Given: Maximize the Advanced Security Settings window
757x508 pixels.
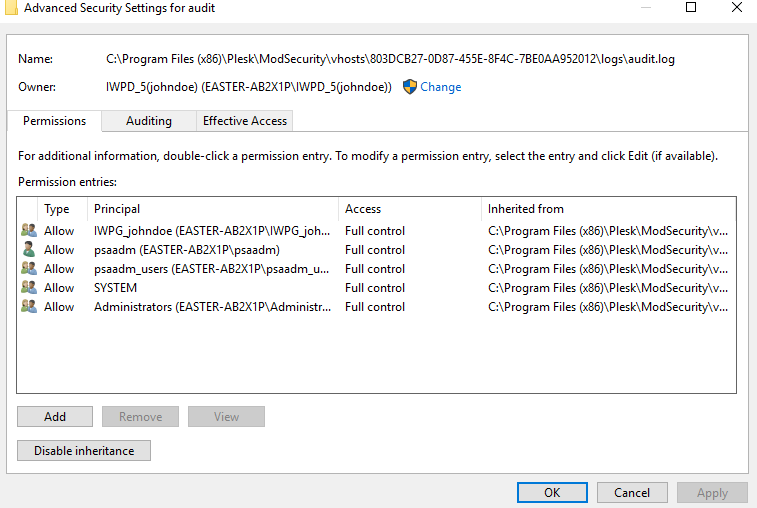Looking at the screenshot, I should (691, 7).
